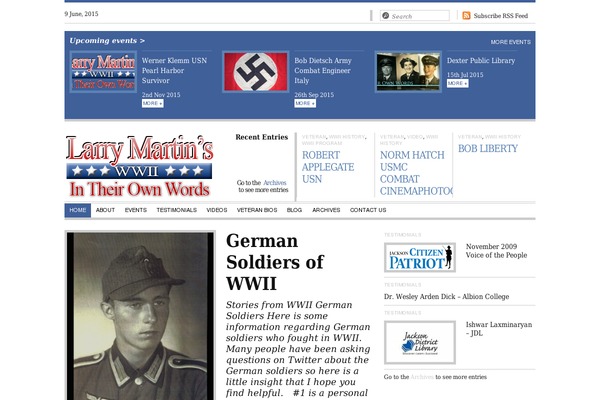Open the CONTACT US menu item
The width and height of the screenshot is (600, 400).
368,210
